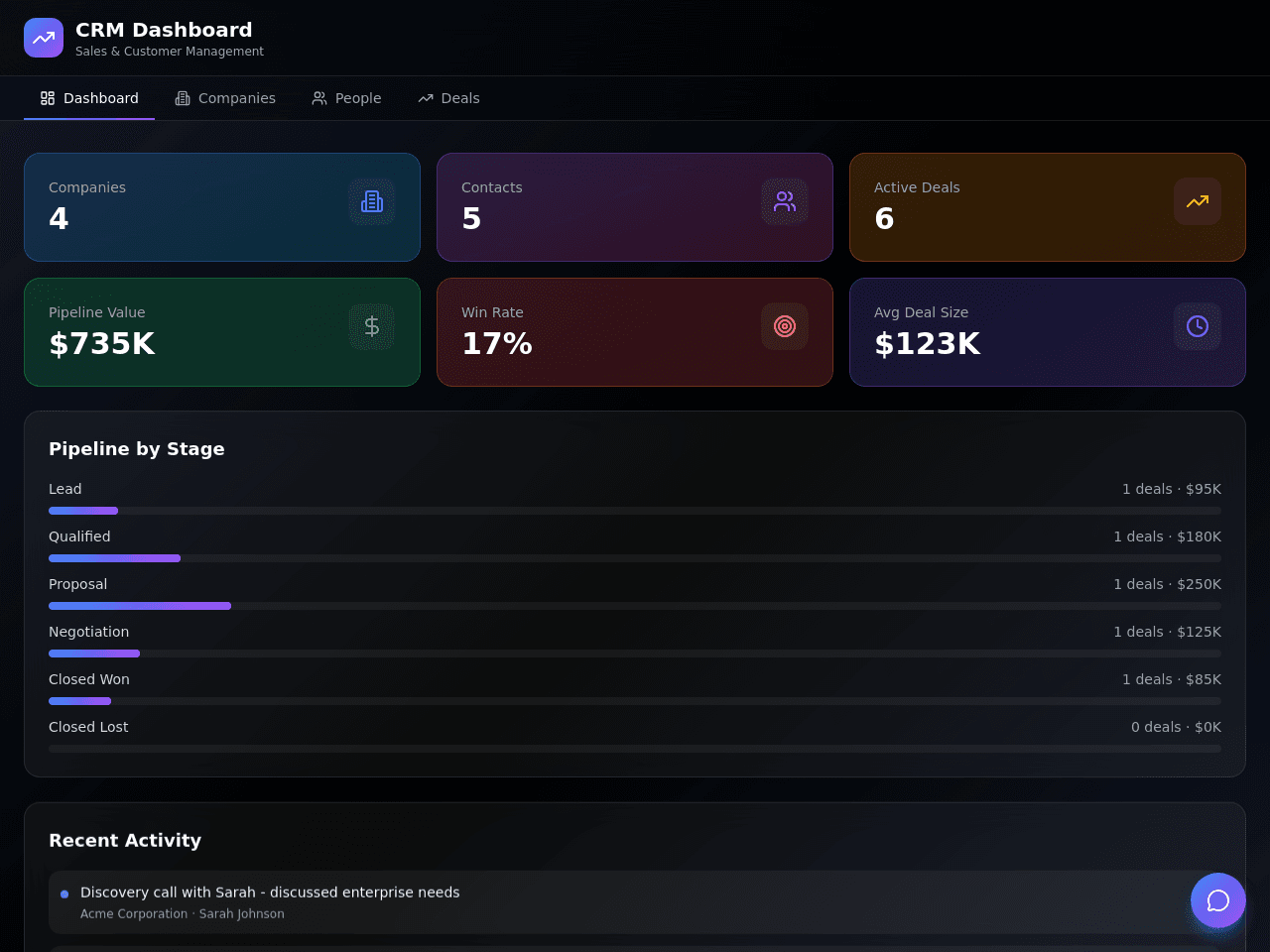Image resolution: width=1270 pixels, height=952 pixels.
Task: Open the Companies tab
Action: 225,98
